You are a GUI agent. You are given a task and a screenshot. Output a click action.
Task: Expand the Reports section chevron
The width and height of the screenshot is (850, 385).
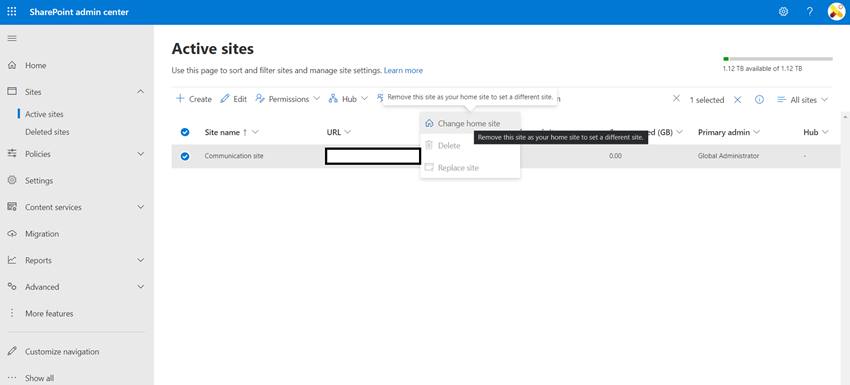click(x=140, y=260)
